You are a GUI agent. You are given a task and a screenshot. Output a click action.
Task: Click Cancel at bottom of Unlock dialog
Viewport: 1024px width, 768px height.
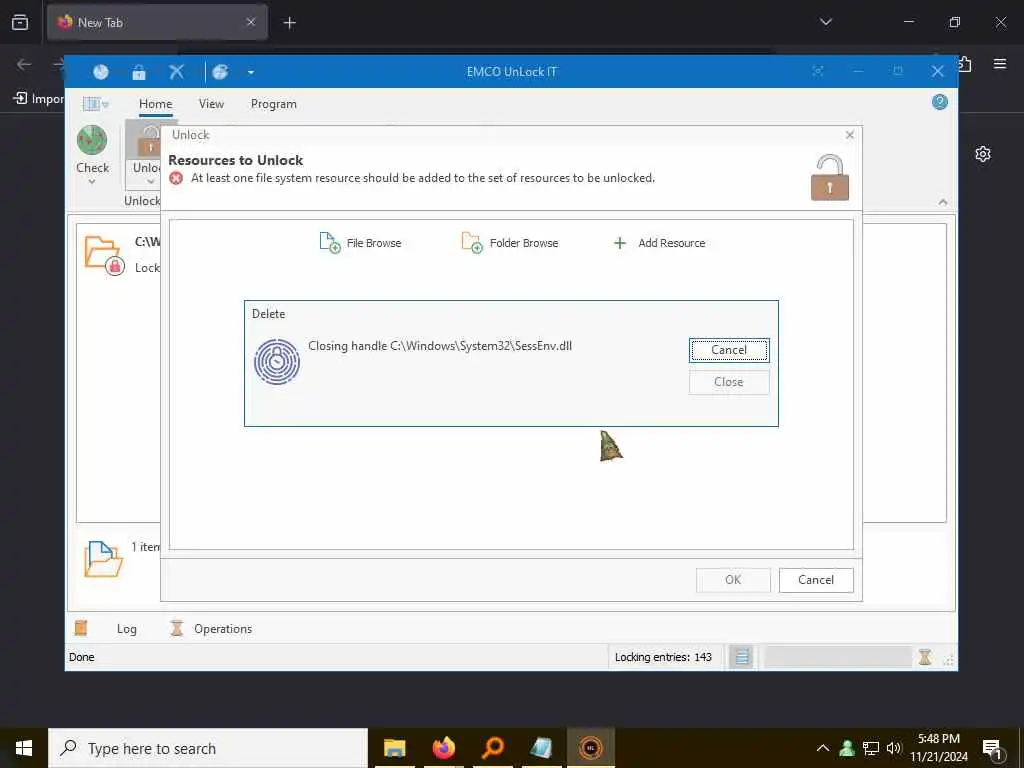coord(816,580)
